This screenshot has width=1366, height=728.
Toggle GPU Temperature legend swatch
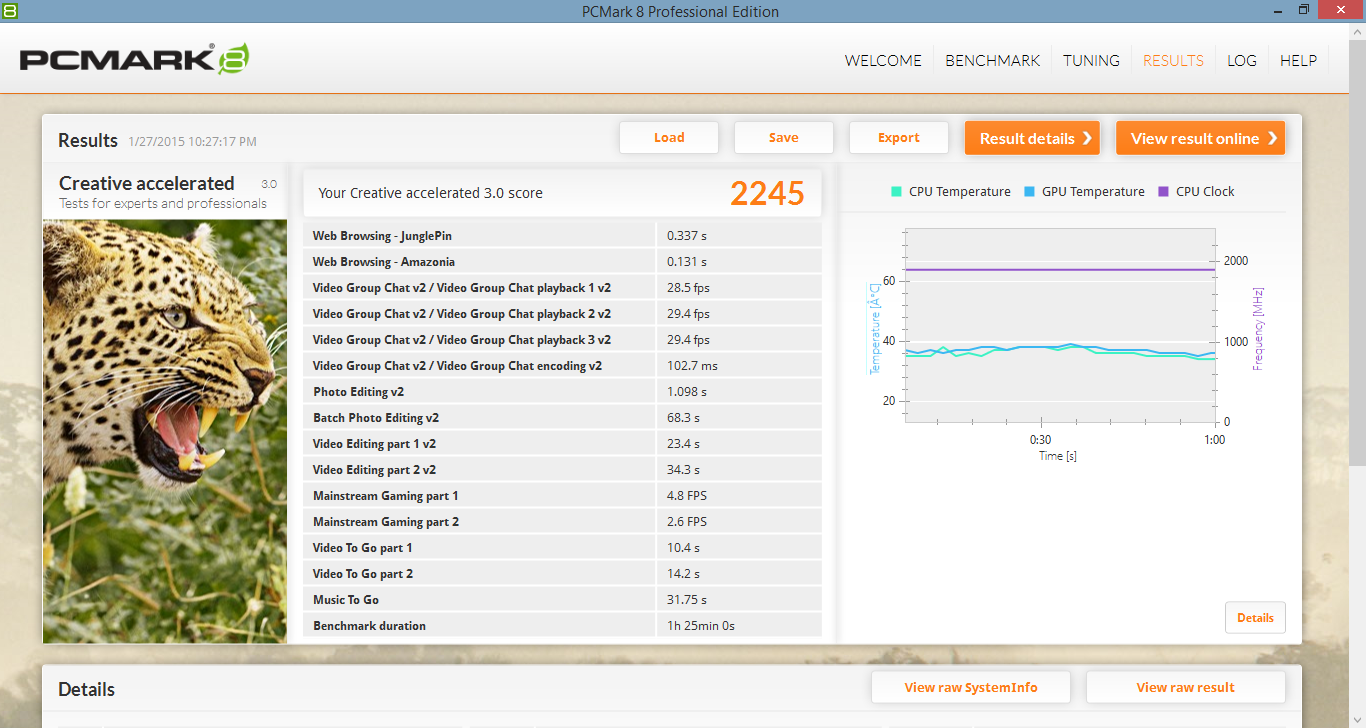1029,192
